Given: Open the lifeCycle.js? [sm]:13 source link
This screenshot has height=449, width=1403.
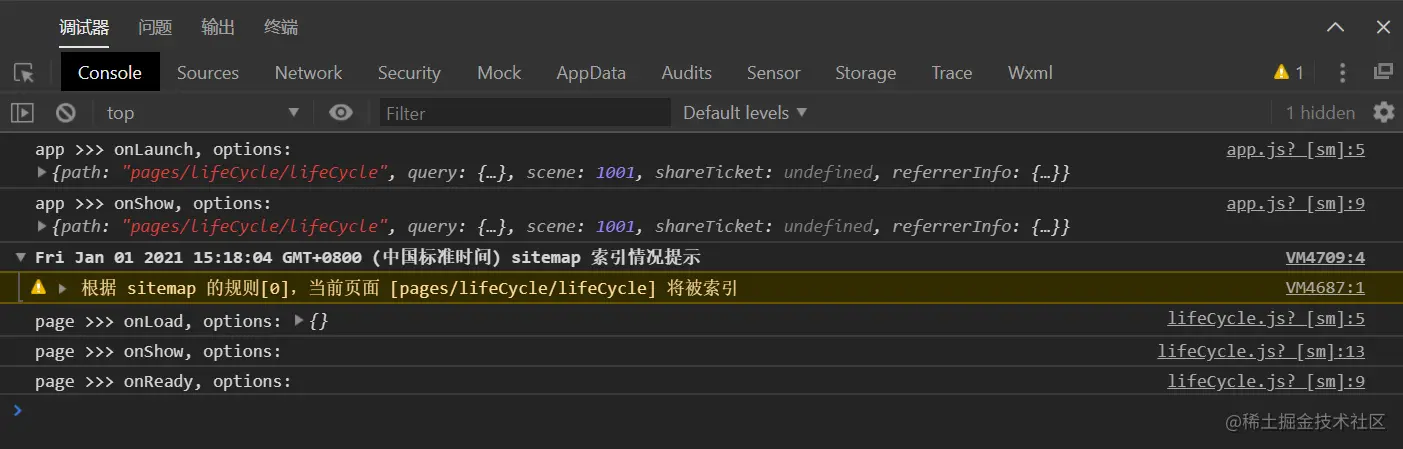Looking at the screenshot, I should [1260, 351].
